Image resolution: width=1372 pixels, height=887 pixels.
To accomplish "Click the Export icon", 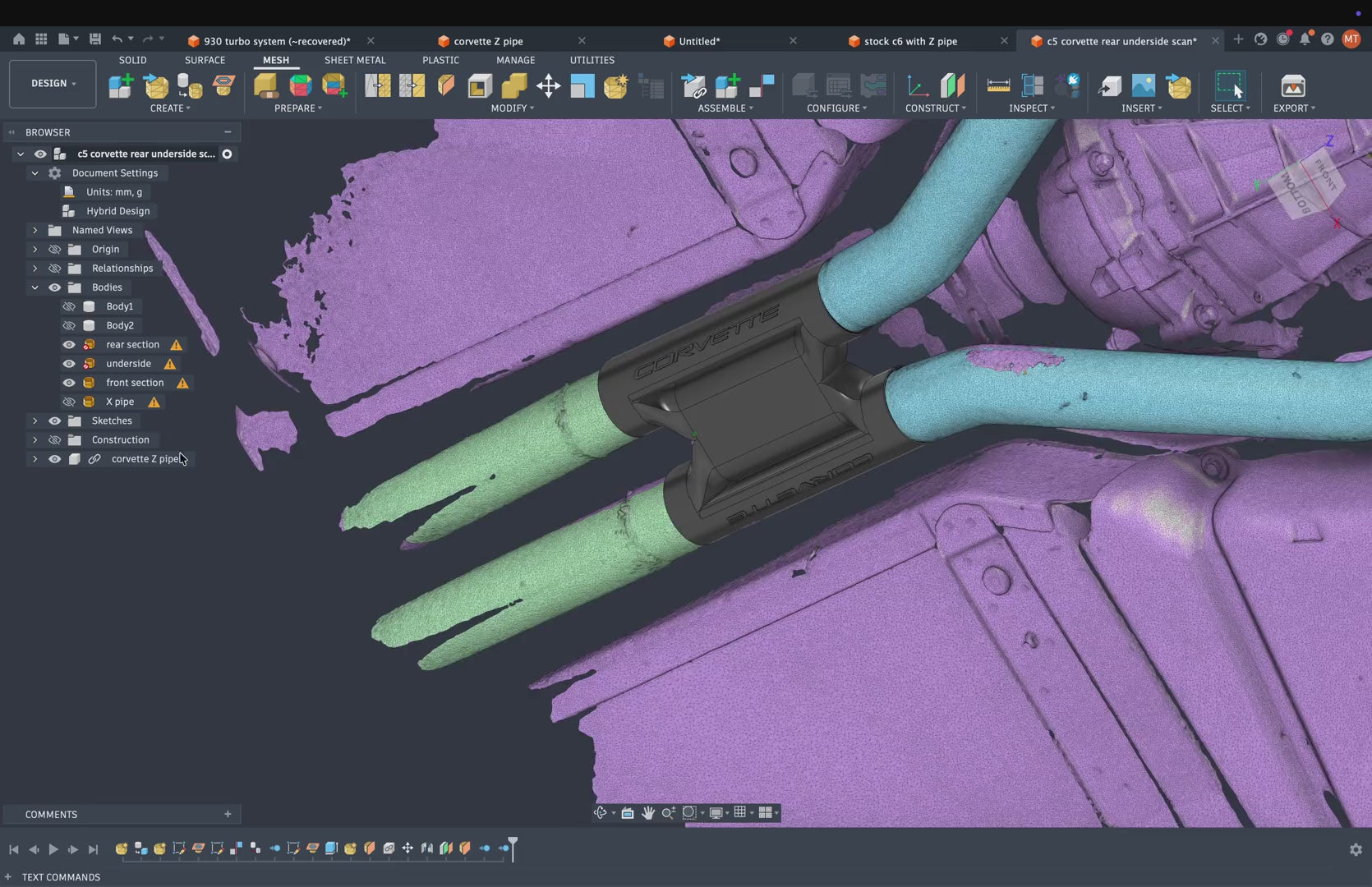I will (1293, 85).
